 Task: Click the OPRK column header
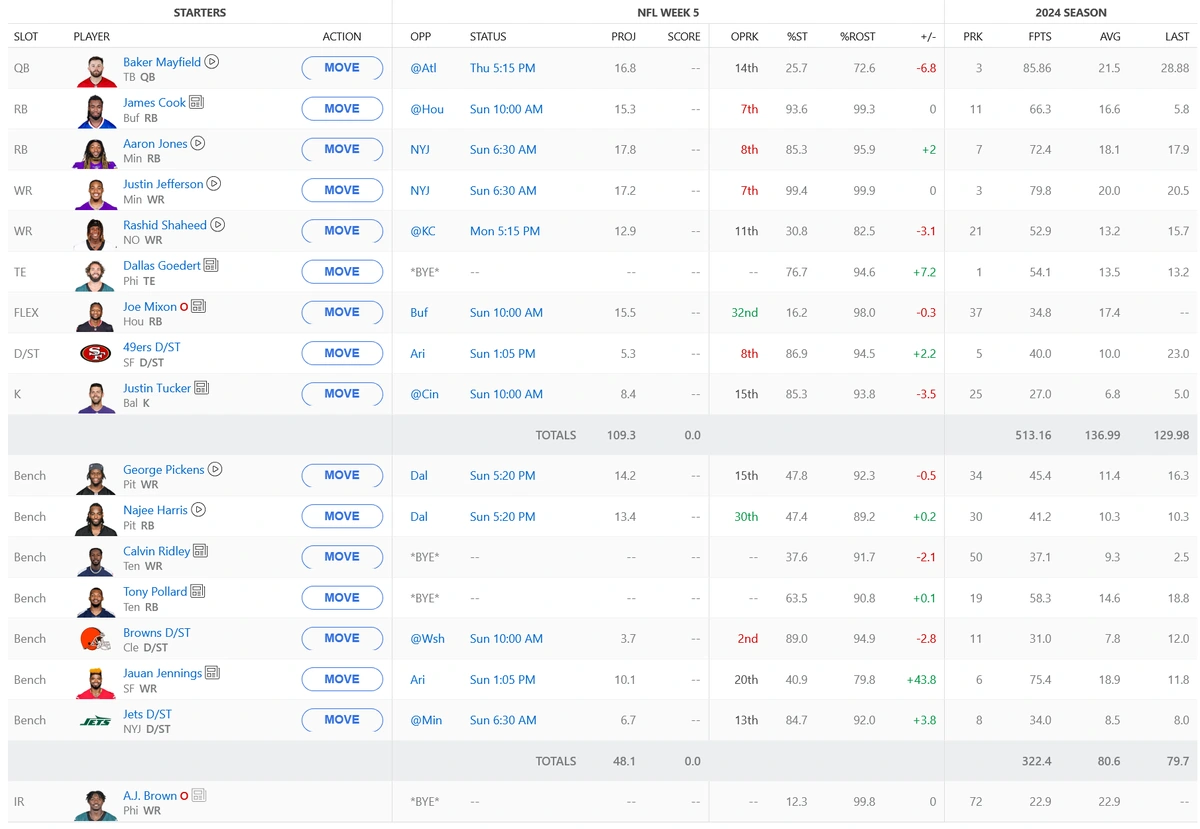745,37
